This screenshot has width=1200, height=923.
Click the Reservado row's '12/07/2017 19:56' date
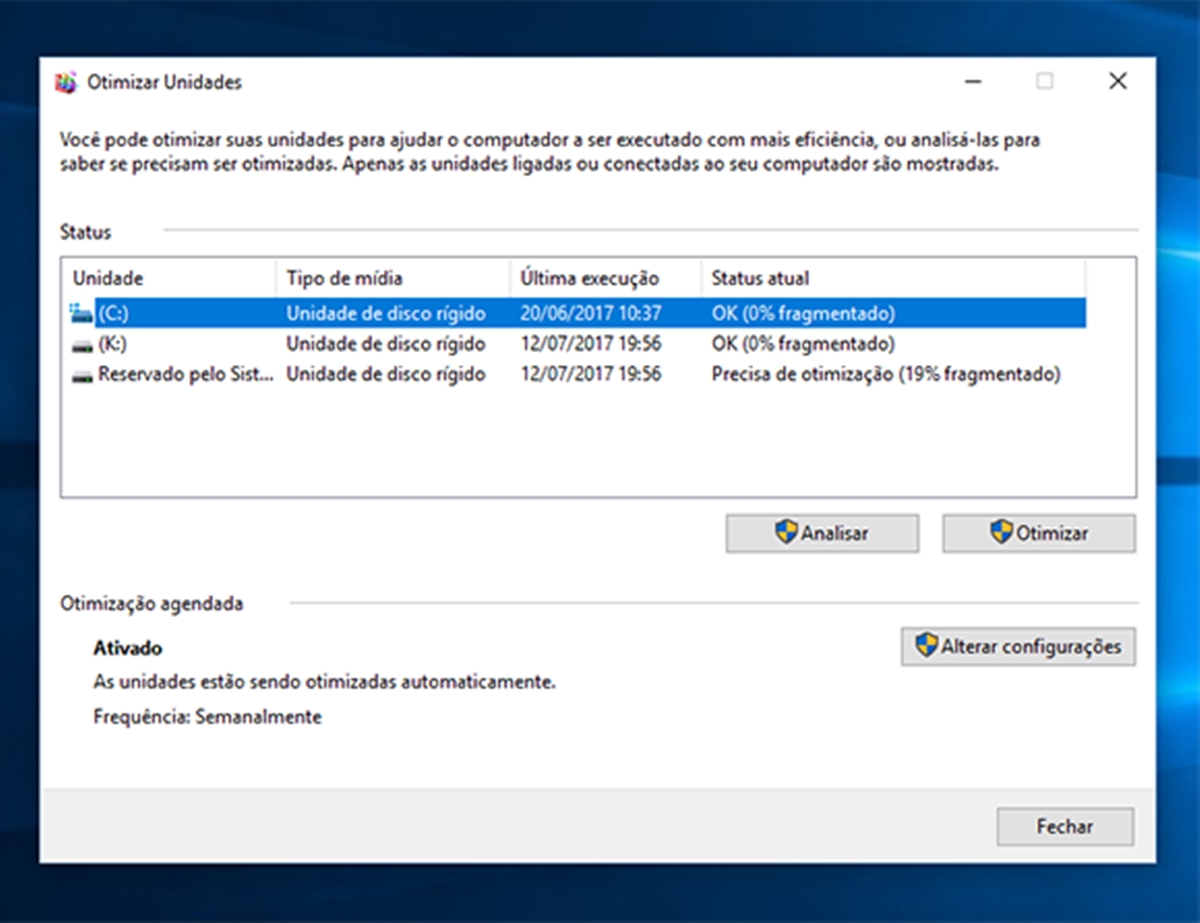pyautogui.click(x=591, y=375)
